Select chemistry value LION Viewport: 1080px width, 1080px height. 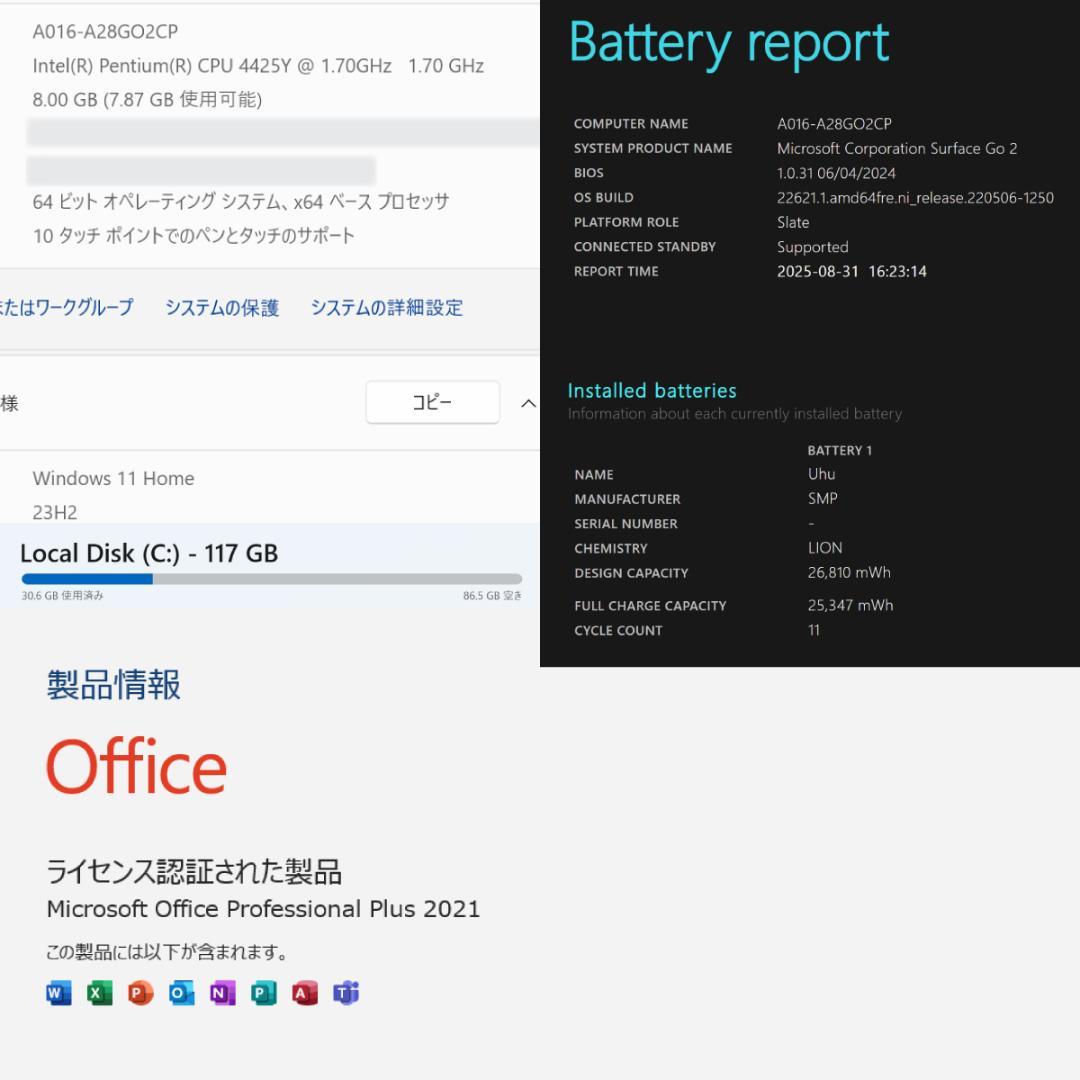825,548
